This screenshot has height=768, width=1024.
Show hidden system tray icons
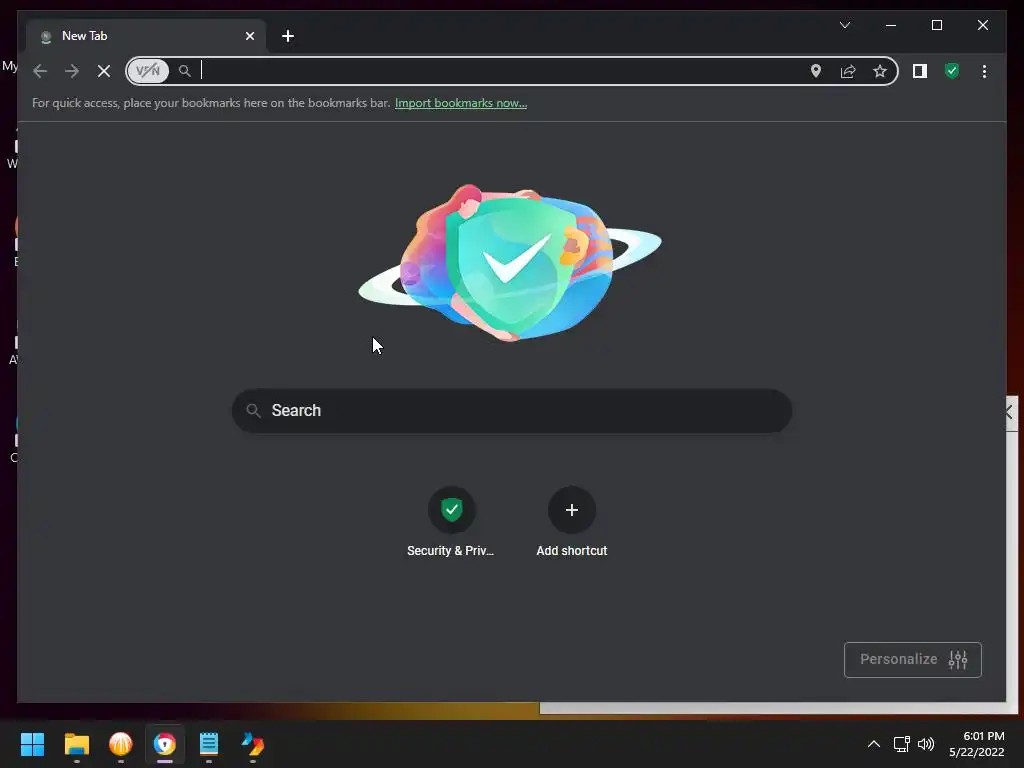tap(874, 744)
